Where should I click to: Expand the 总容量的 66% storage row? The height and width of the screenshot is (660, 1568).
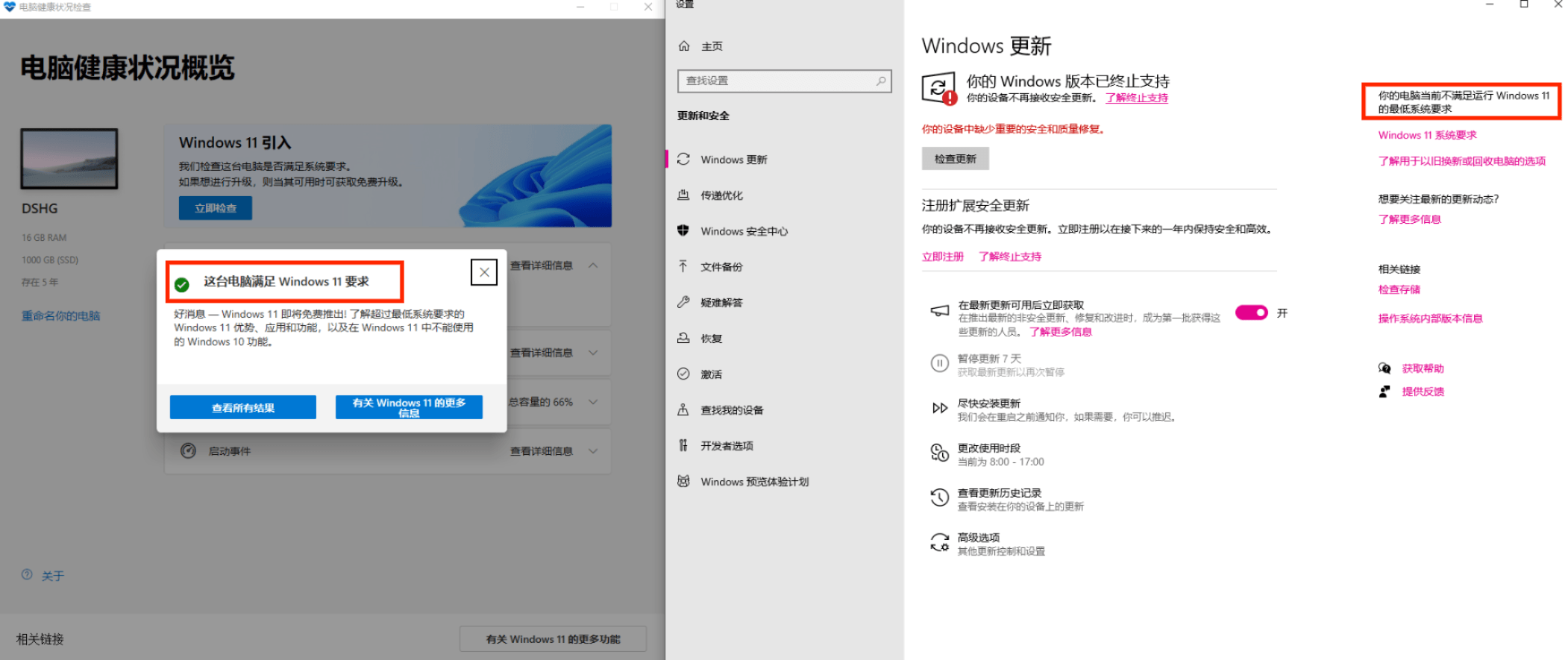593,402
